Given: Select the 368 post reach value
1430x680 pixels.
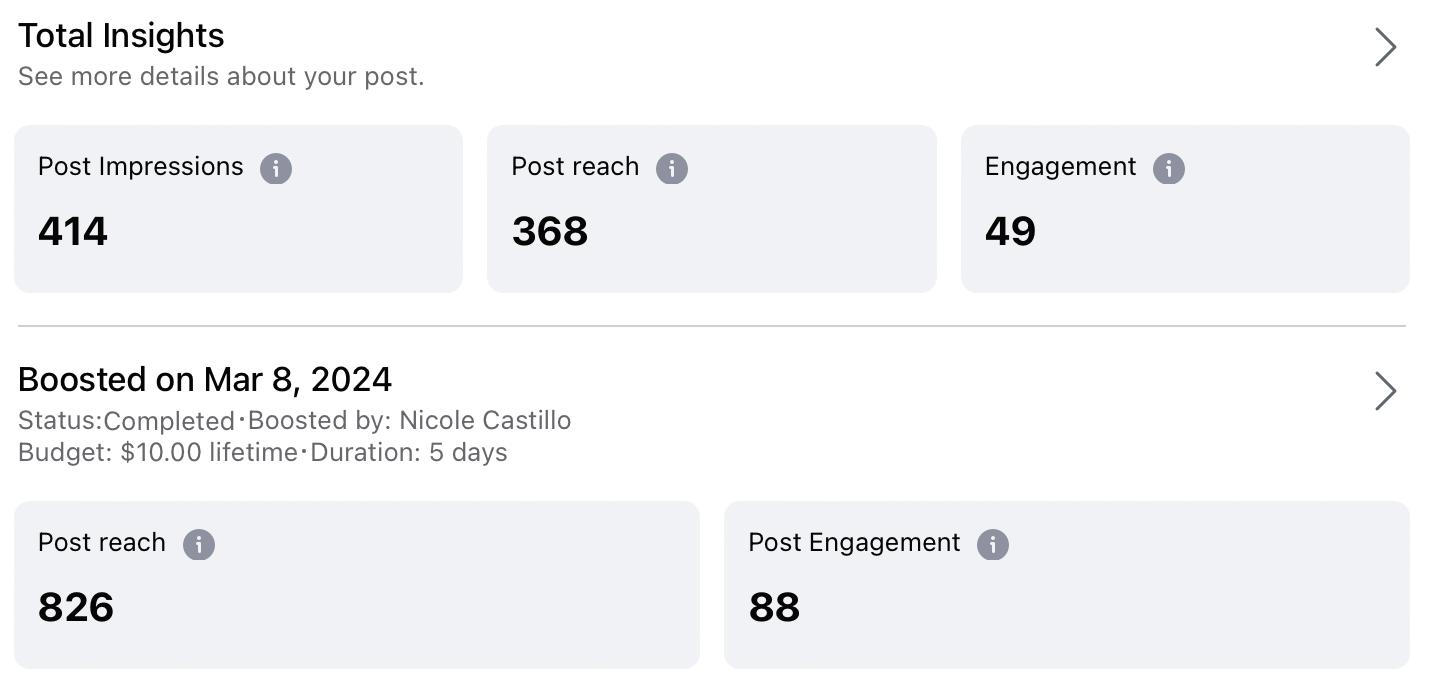Looking at the screenshot, I should click(x=550, y=232).
